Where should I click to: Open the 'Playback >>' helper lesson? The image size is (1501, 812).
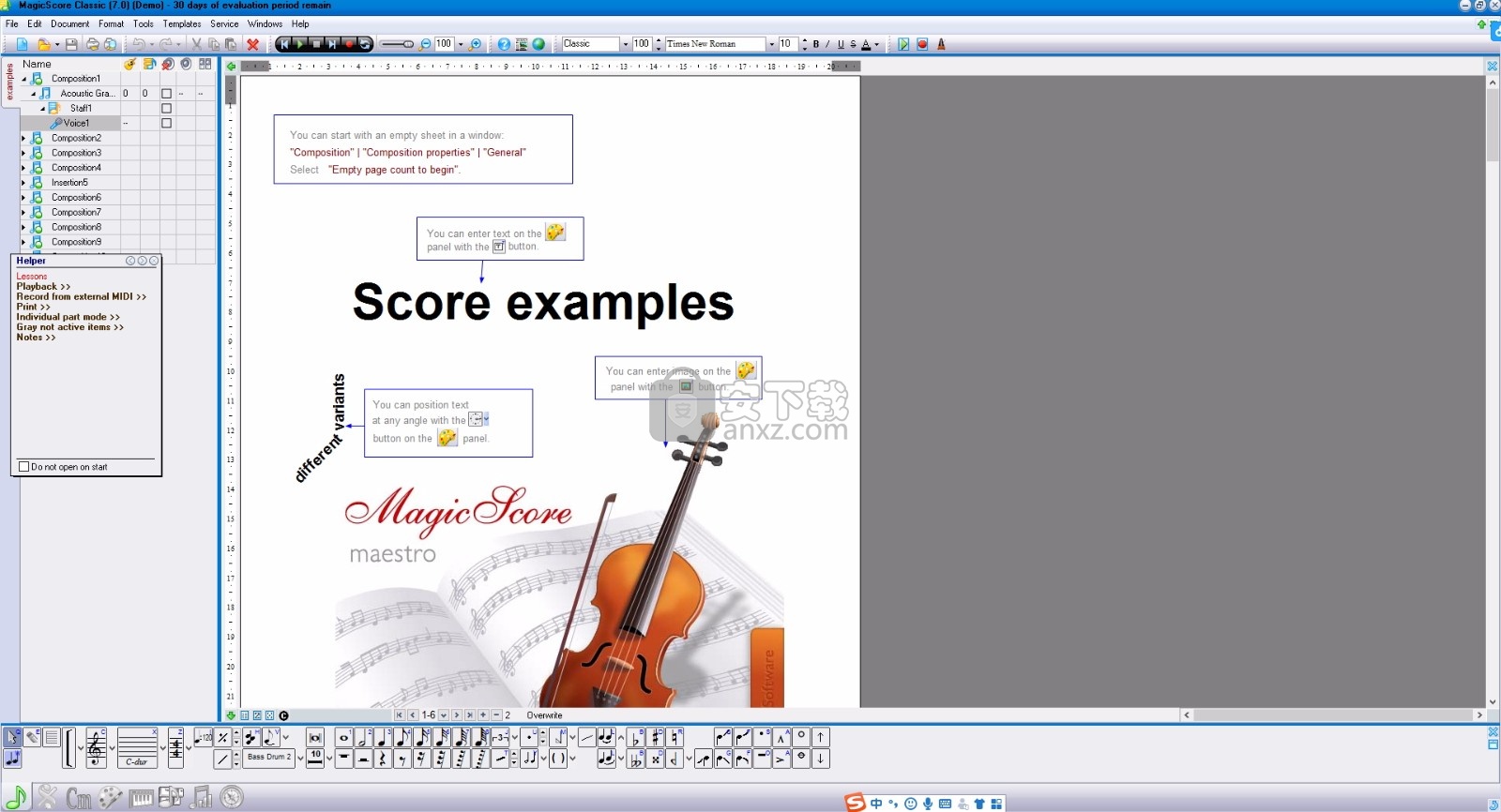(43, 287)
